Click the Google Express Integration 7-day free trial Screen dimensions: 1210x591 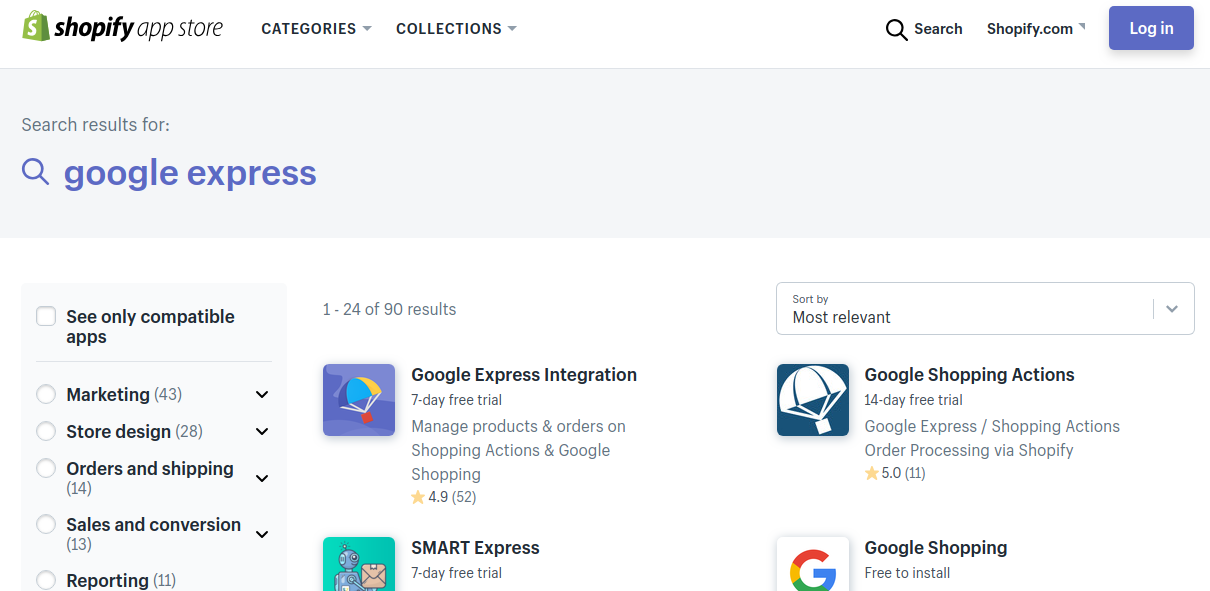pos(457,400)
